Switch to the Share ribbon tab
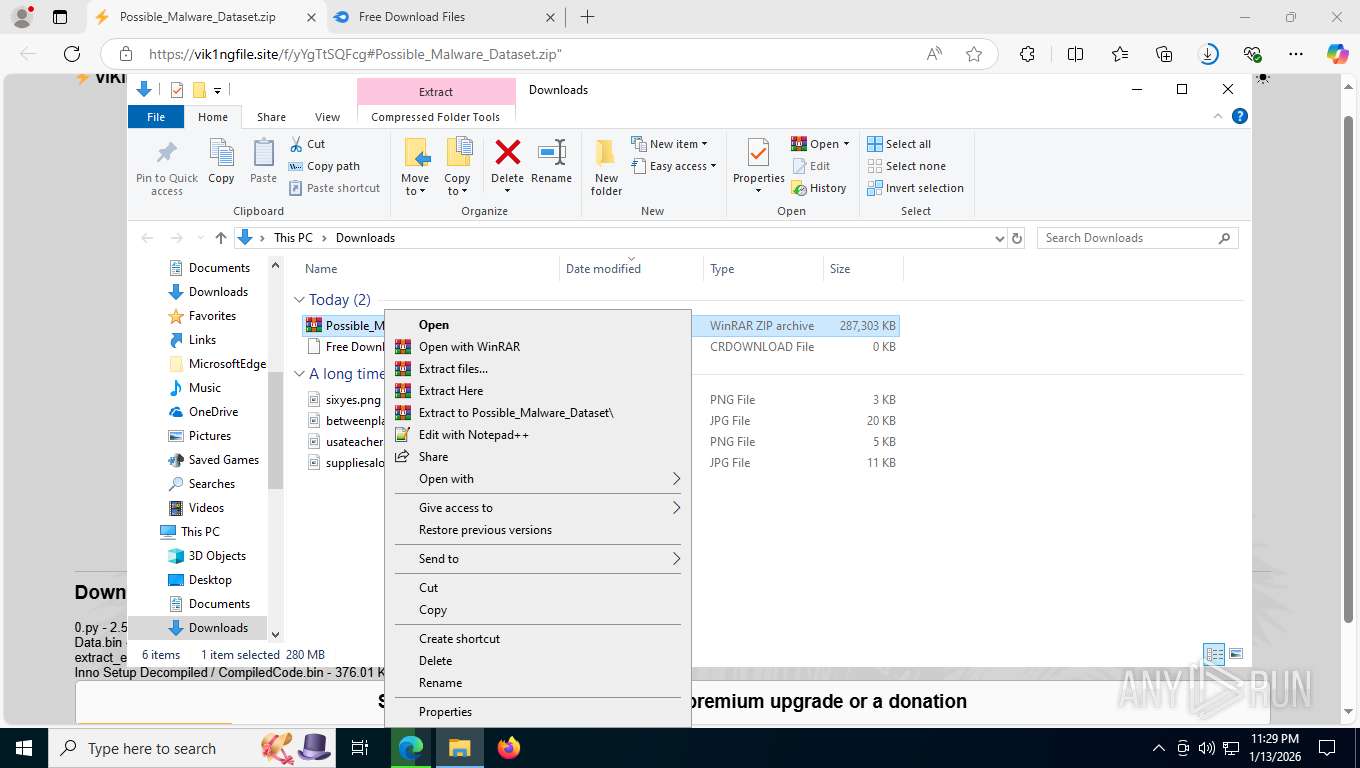Image resolution: width=1360 pixels, height=768 pixels. [x=271, y=117]
